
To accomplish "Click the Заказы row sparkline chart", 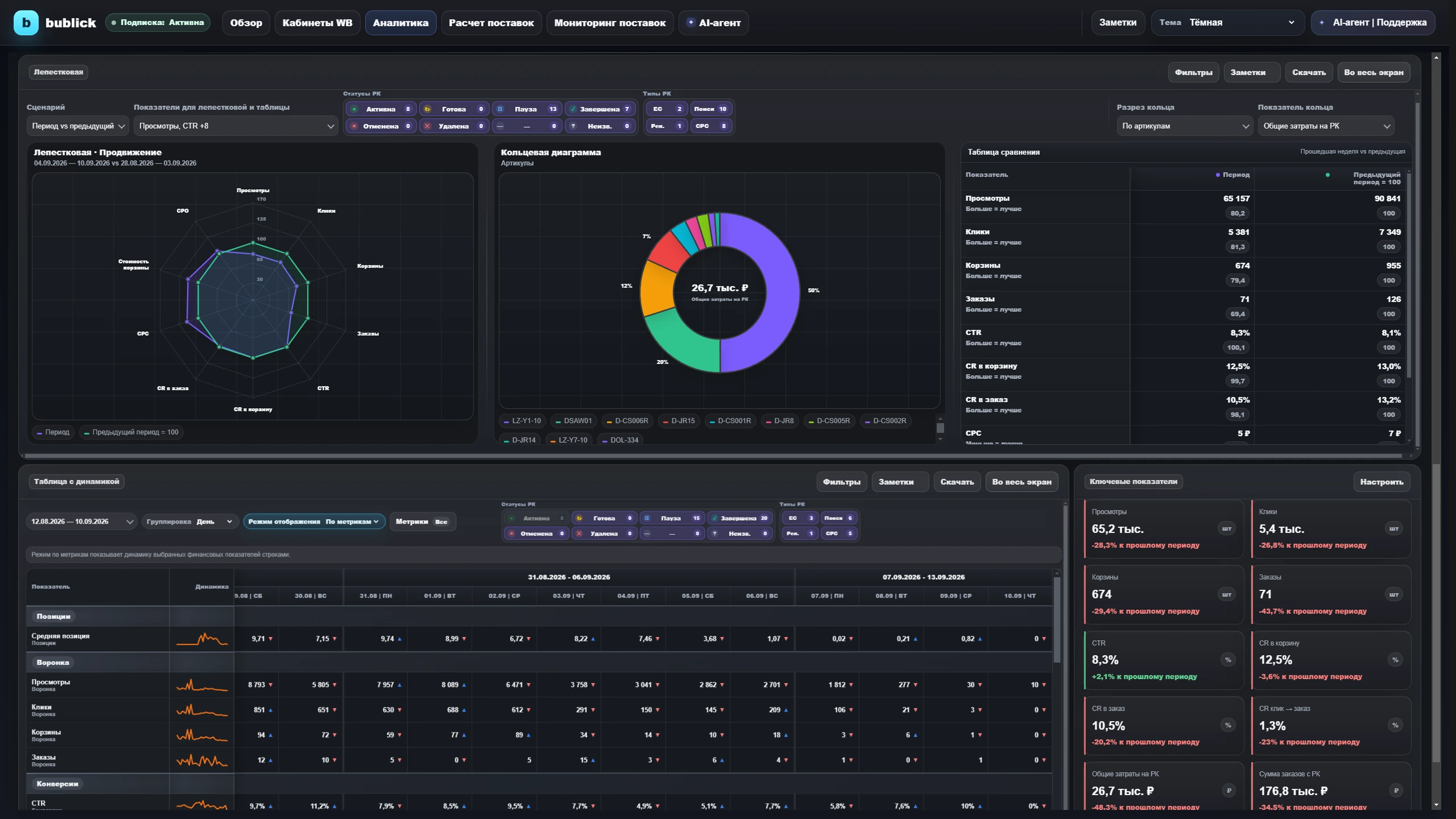I will [x=202, y=760].
